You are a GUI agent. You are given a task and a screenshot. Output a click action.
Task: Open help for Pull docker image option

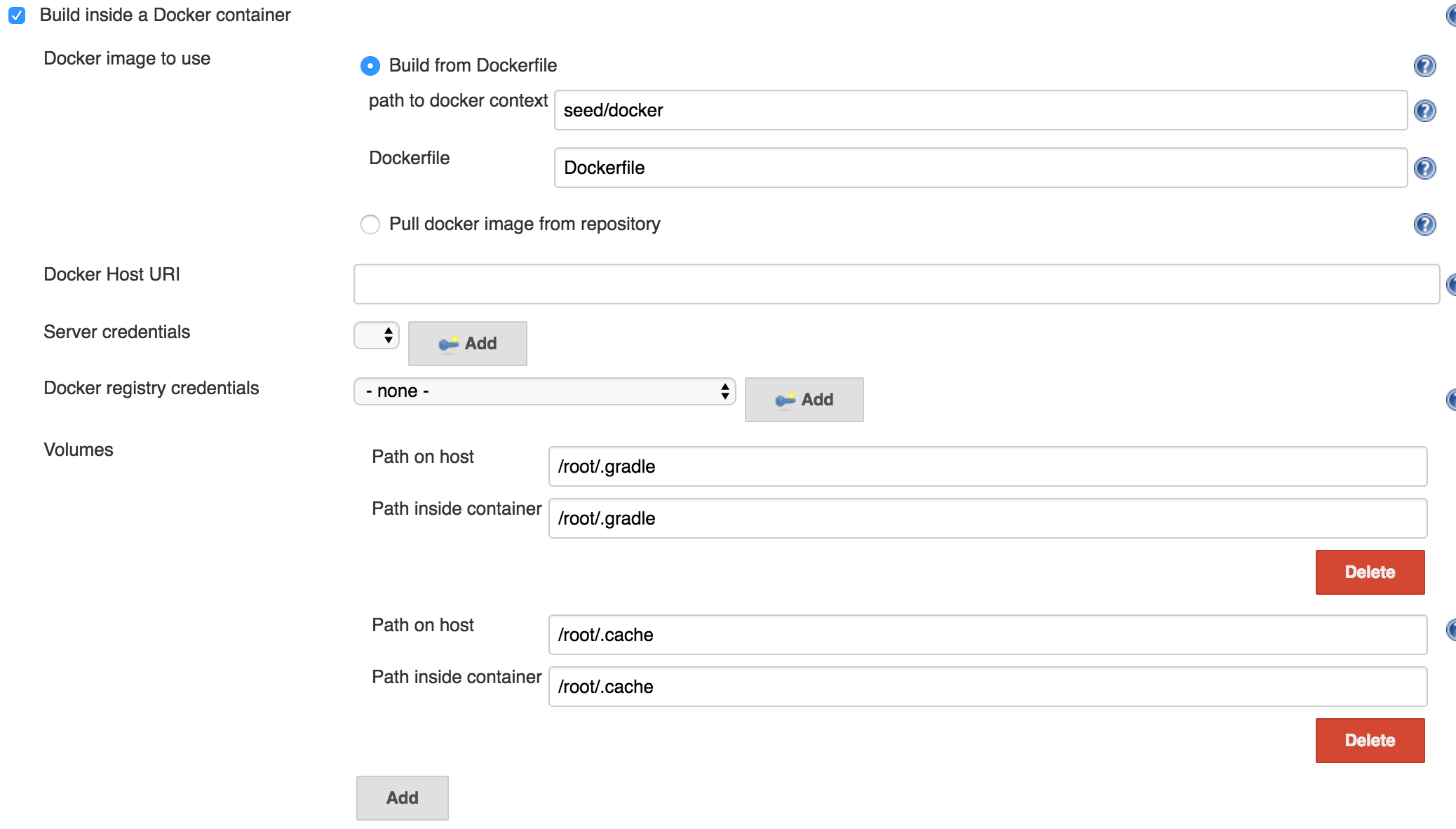[x=1424, y=224]
